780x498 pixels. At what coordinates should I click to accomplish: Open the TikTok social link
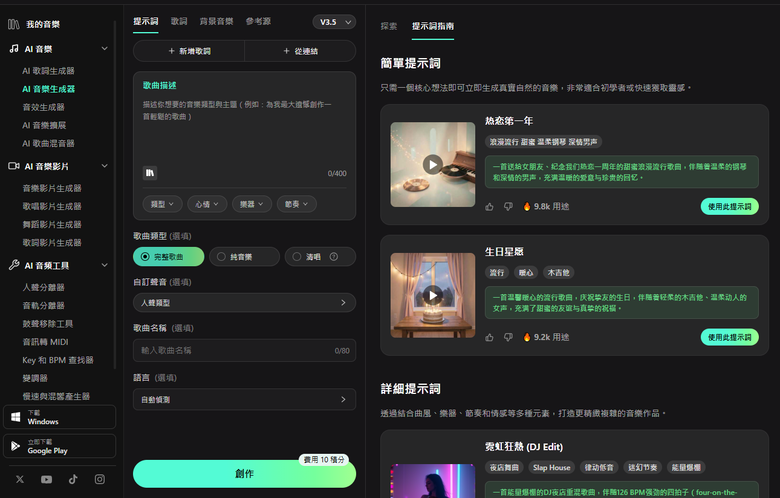click(x=73, y=479)
